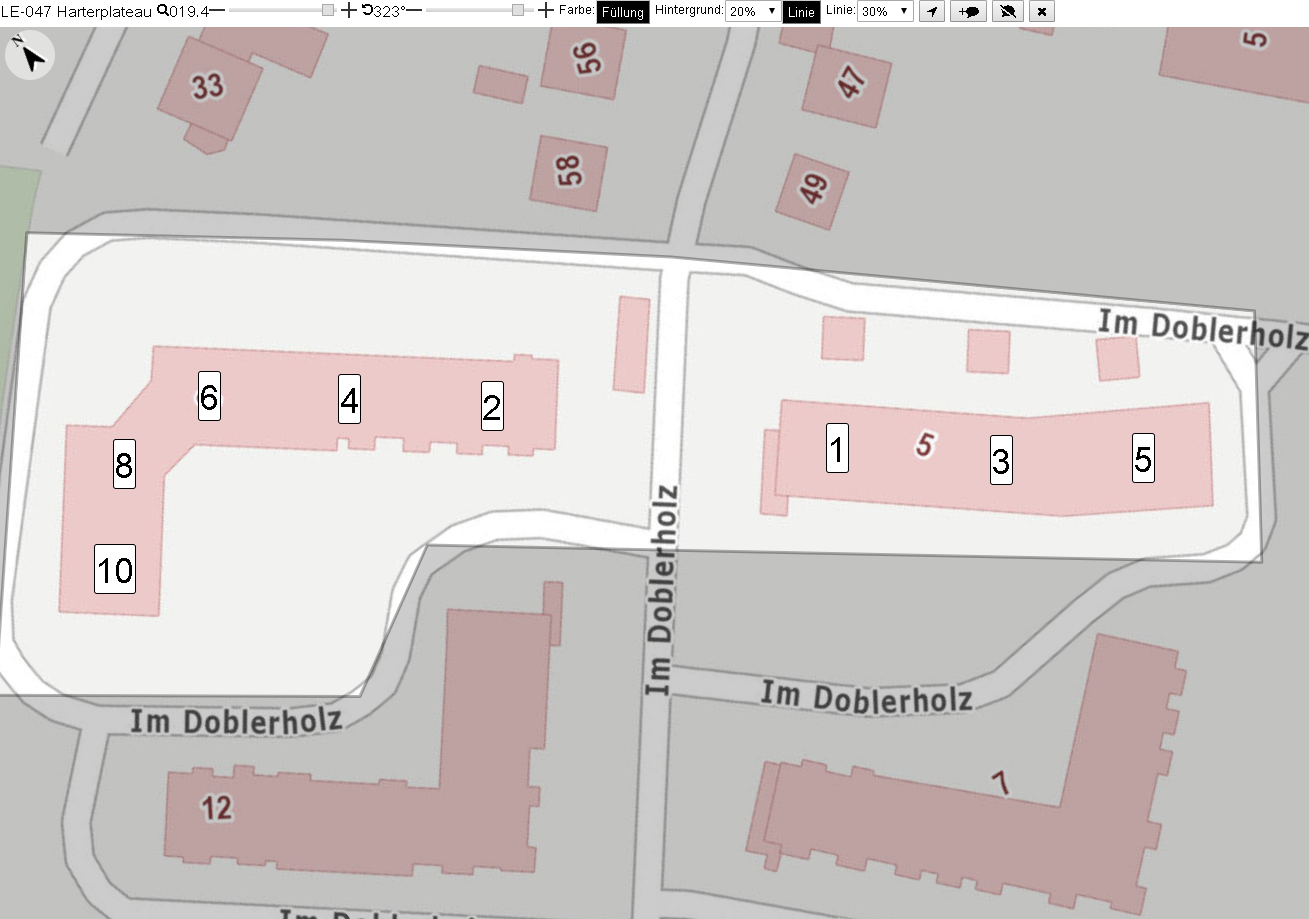Viewport: 1309px width, 919px height.
Task: Click the rotation increase plus before Farbe
Action: pos(545,10)
